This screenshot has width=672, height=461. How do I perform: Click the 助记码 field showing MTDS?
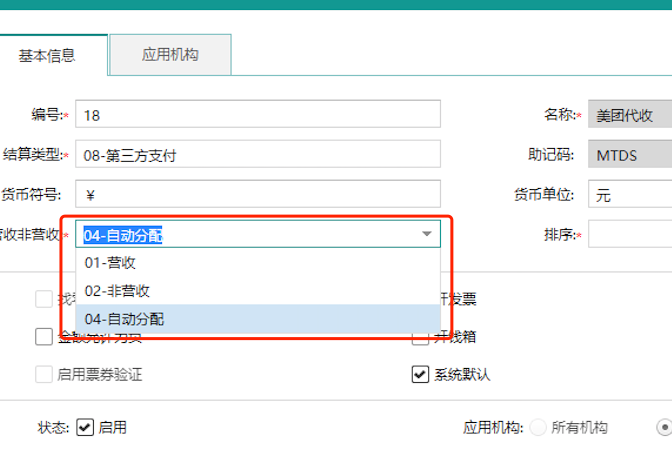pos(630,155)
